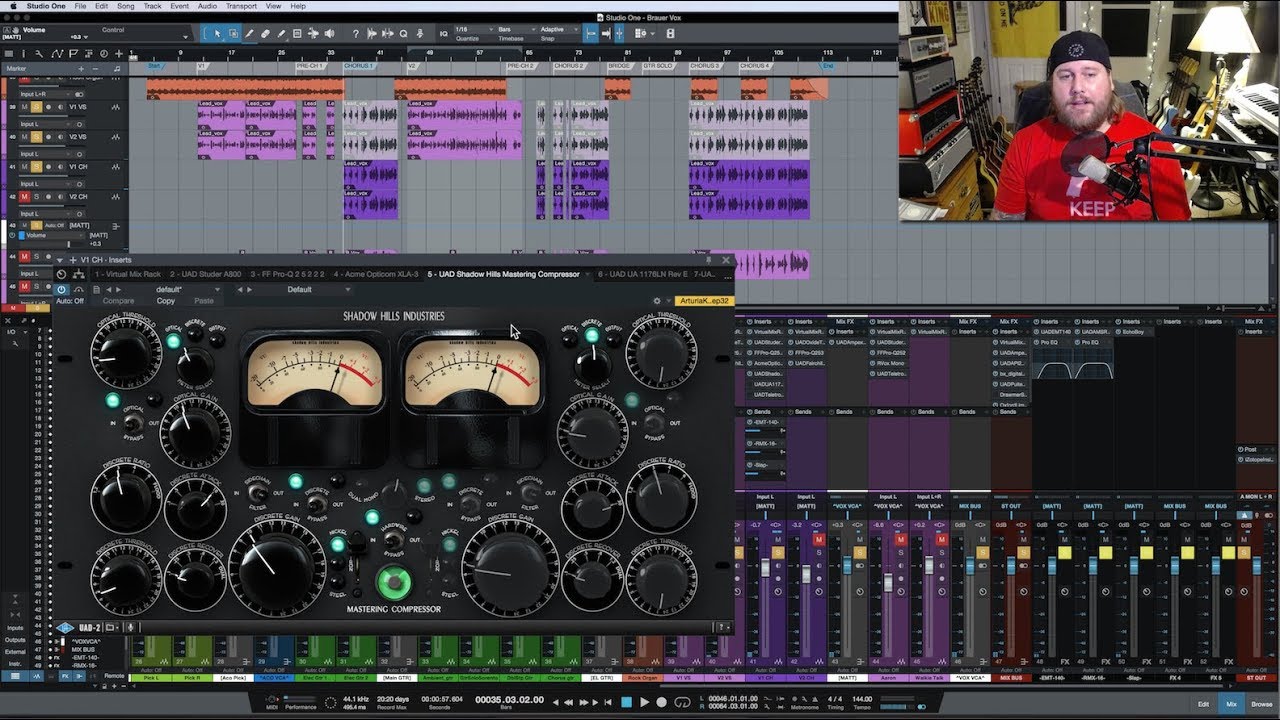Switch to UAD Studer A800 insert tab
Screen dimensions: 1280x720
point(205,274)
